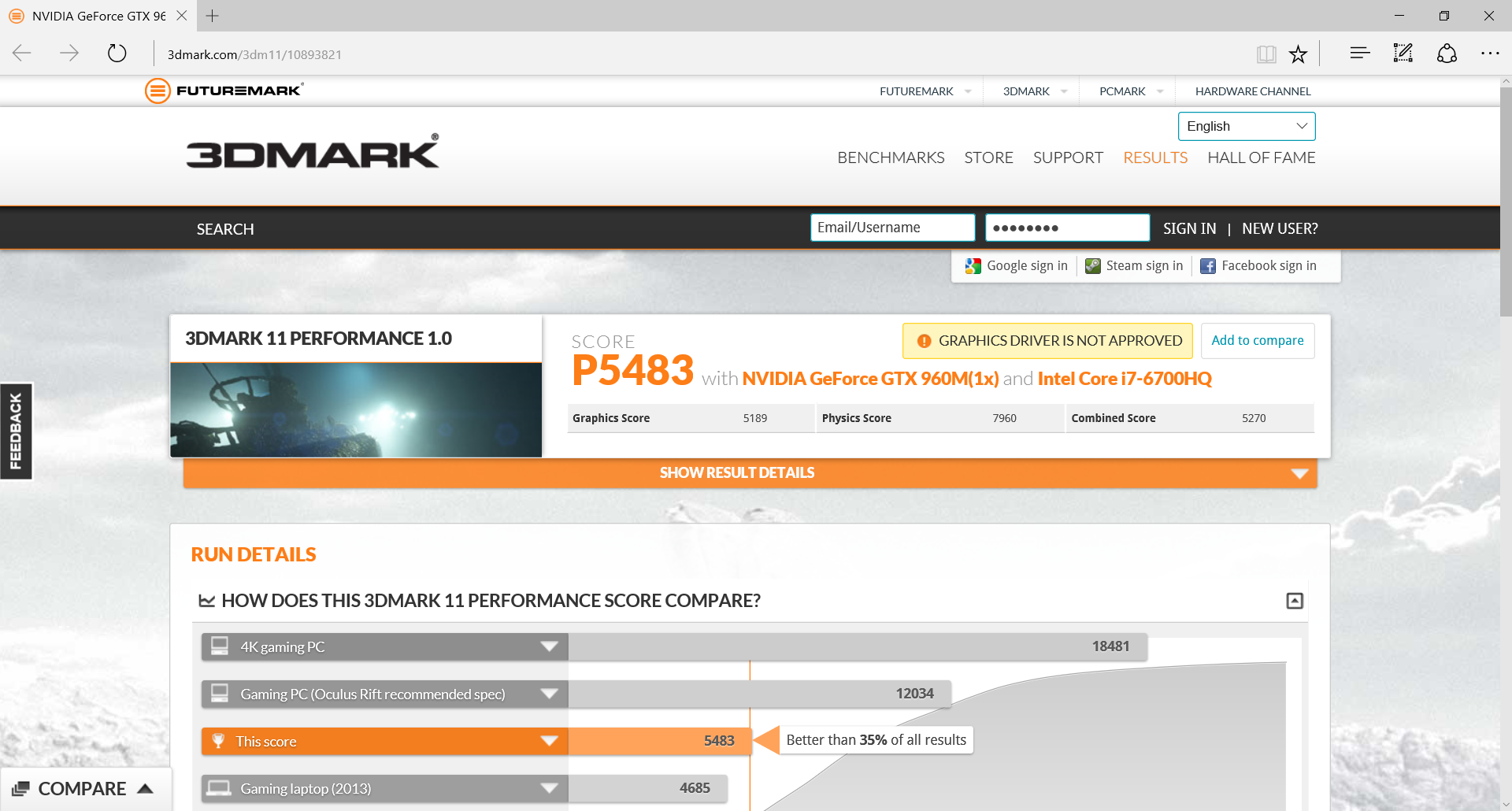Click the SEARCH link

[225, 229]
